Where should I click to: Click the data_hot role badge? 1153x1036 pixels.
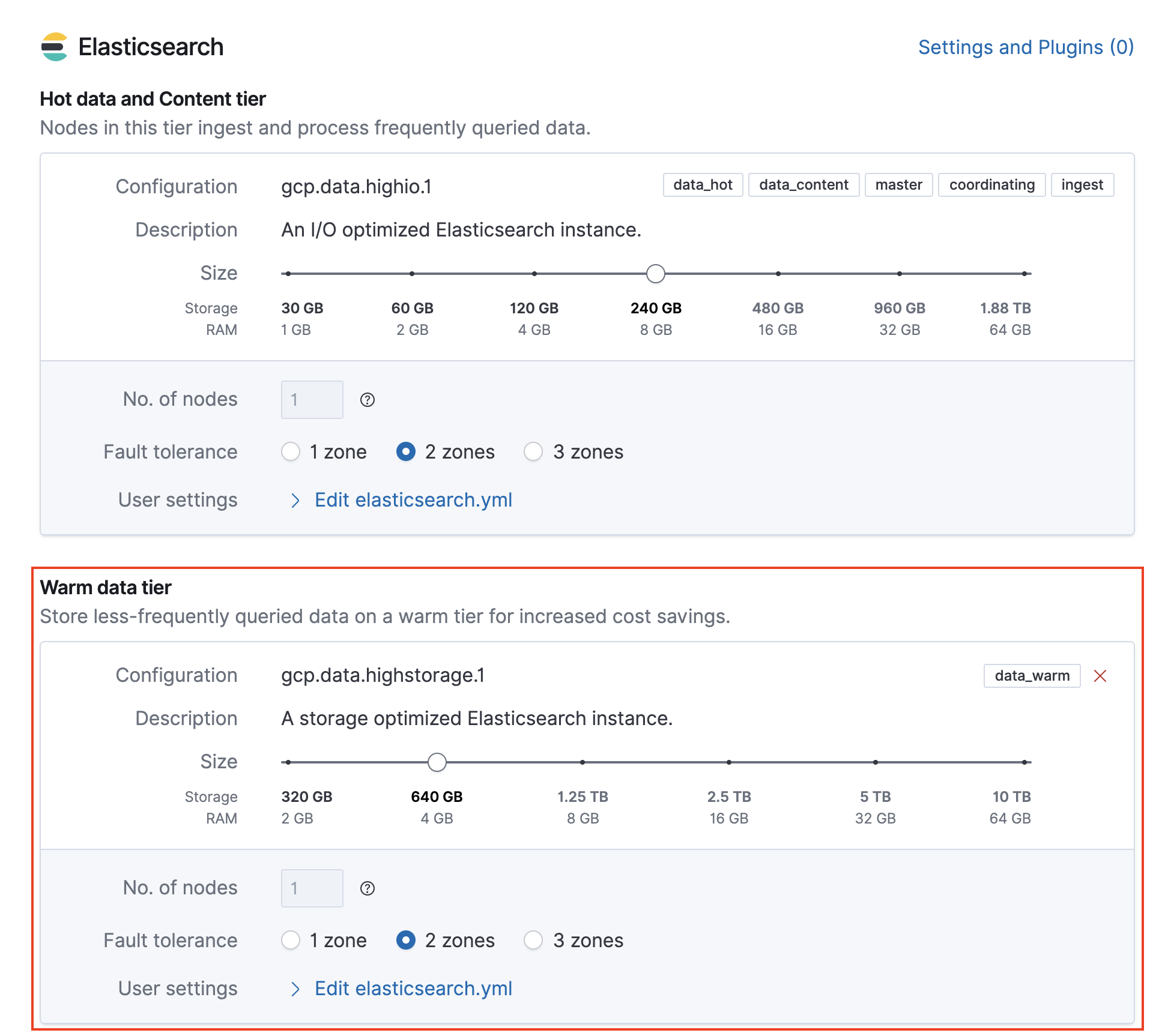coord(703,185)
